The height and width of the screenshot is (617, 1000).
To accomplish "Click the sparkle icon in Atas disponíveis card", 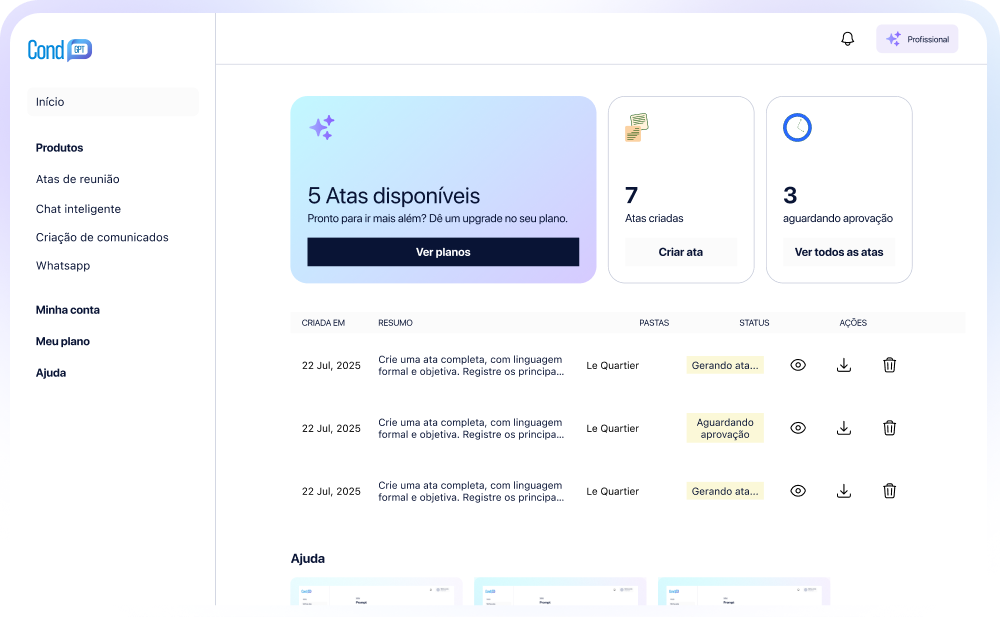I will pyautogui.click(x=322, y=128).
